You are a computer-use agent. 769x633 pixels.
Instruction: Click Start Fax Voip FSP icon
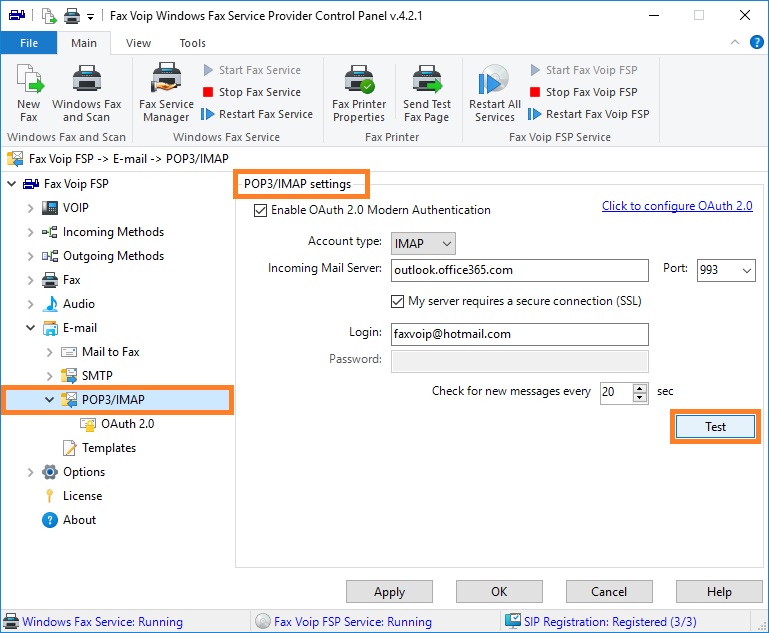(x=535, y=70)
